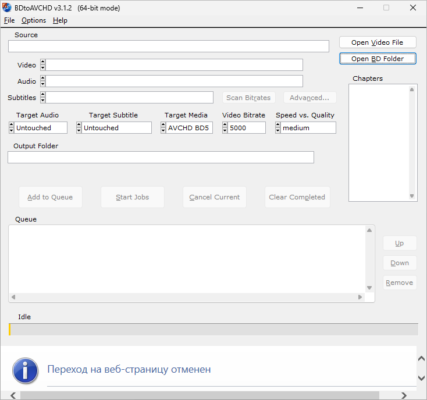Image resolution: width=427 pixels, height=400 pixels.
Task: Click the Video Bitrate 5000 field
Action: [x=247, y=128]
